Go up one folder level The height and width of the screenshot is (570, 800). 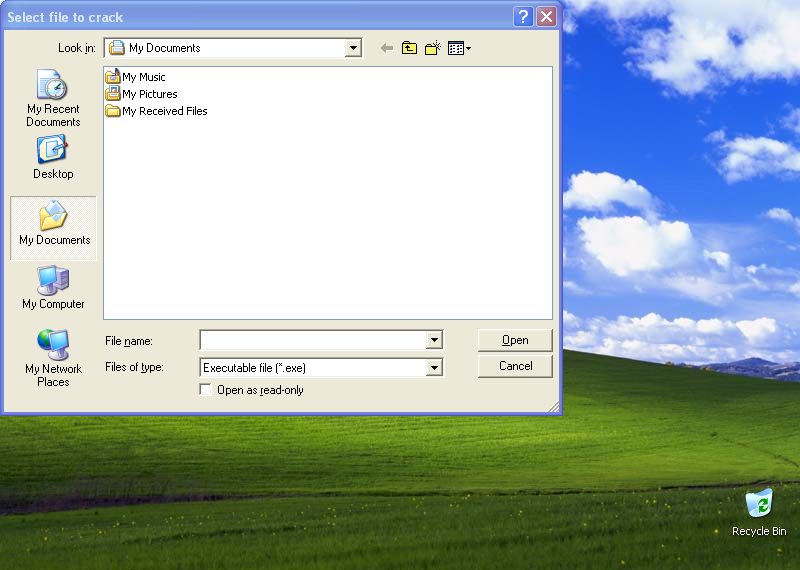tap(409, 48)
